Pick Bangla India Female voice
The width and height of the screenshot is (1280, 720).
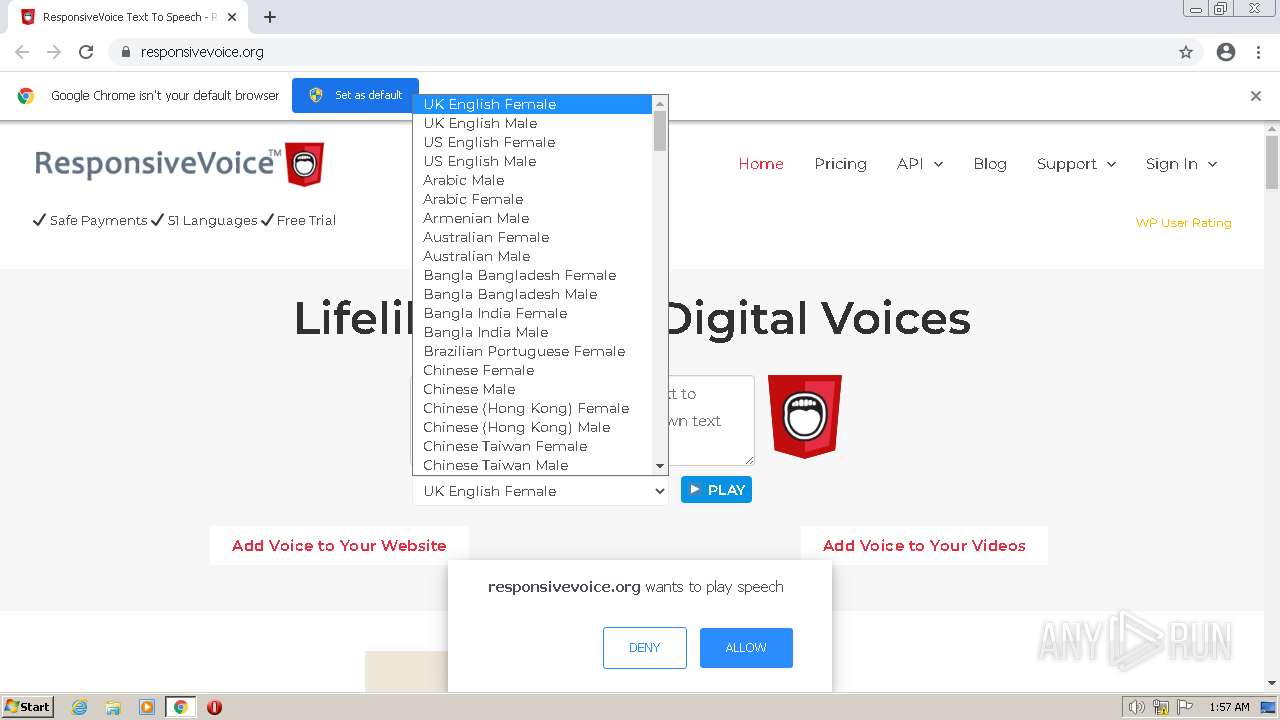click(x=532, y=313)
